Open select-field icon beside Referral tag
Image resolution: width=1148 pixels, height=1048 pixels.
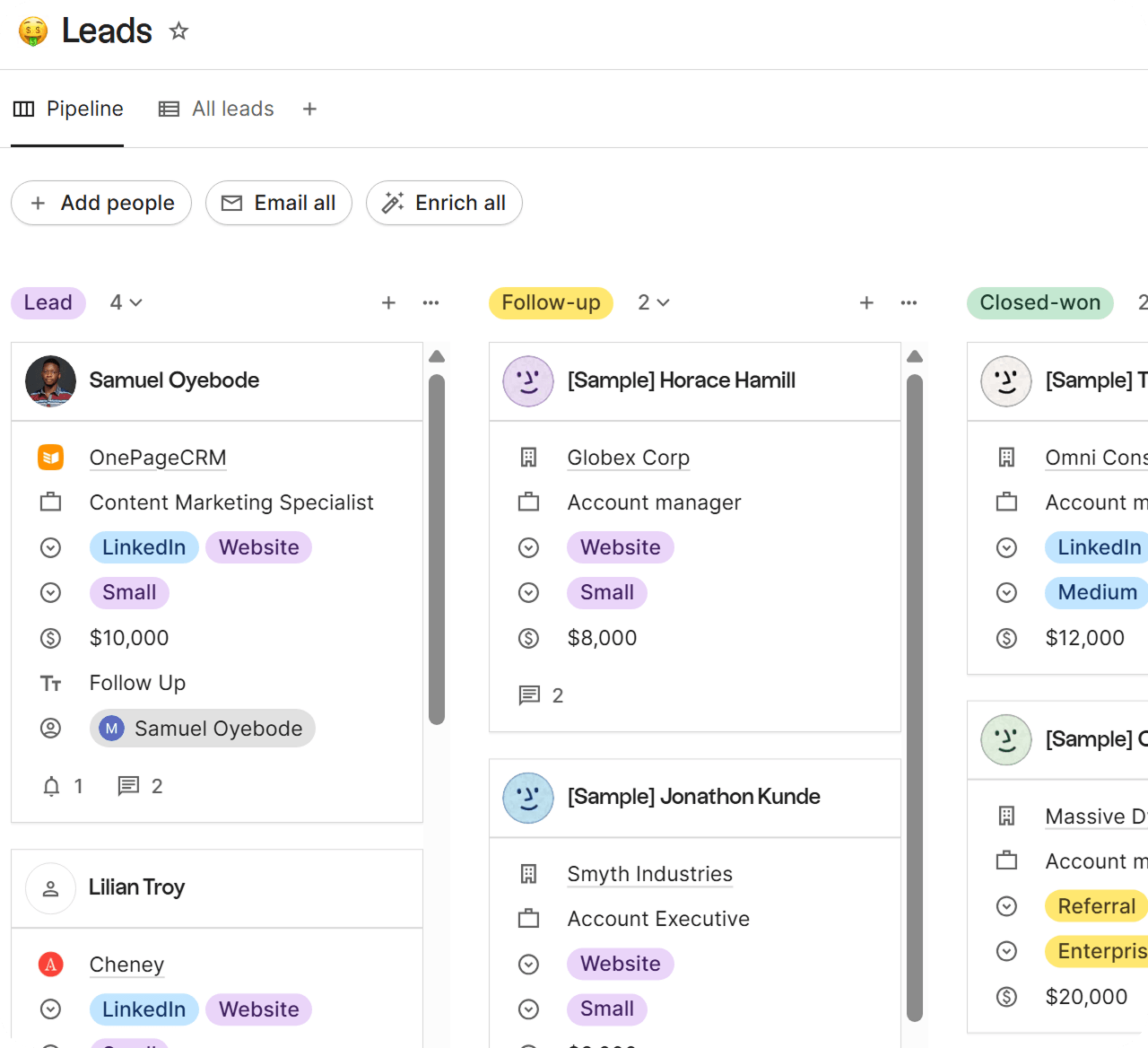1007,906
